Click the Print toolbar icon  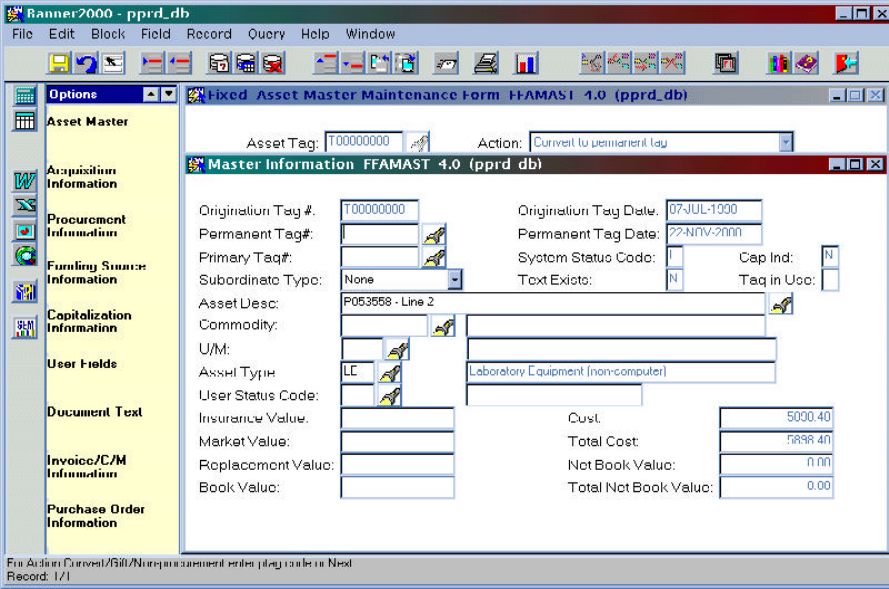486,63
